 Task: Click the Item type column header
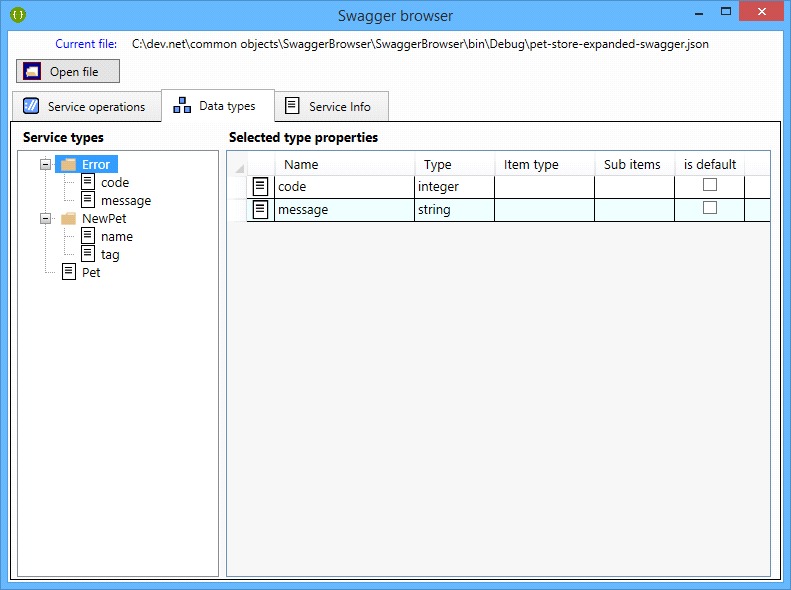coord(545,164)
